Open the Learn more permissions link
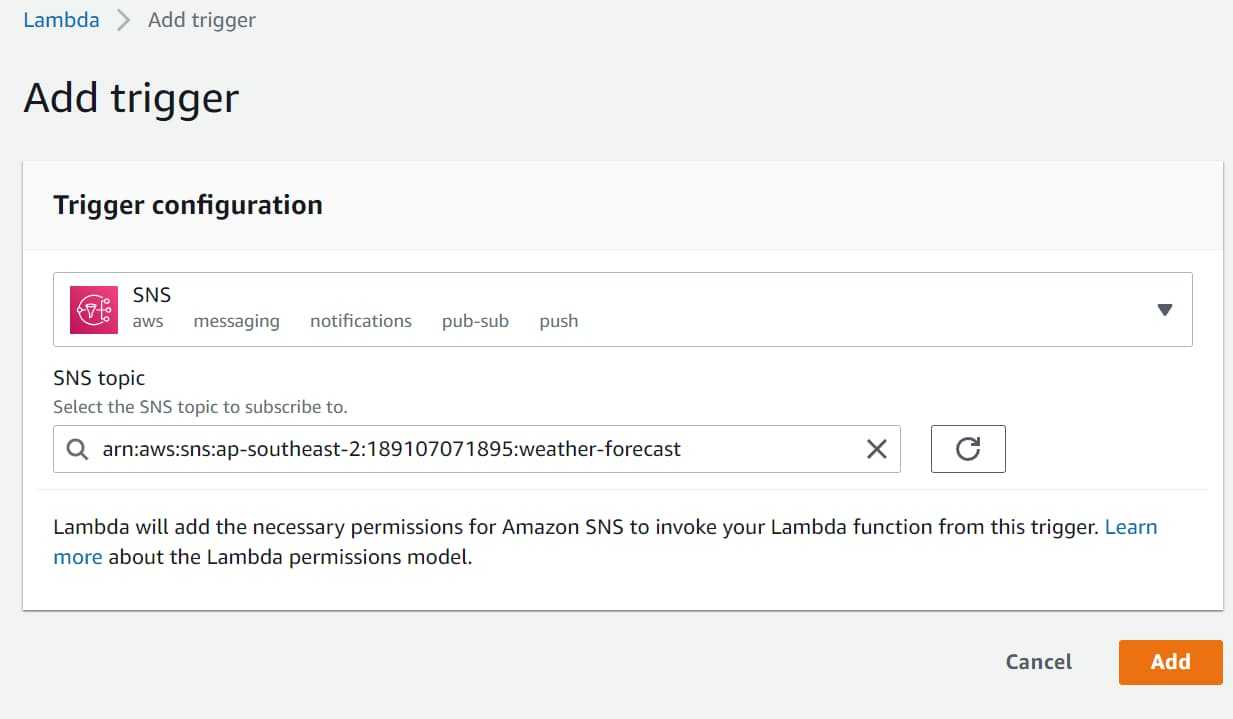Image resolution: width=1233 pixels, height=719 pixels. pos(1130,527)
